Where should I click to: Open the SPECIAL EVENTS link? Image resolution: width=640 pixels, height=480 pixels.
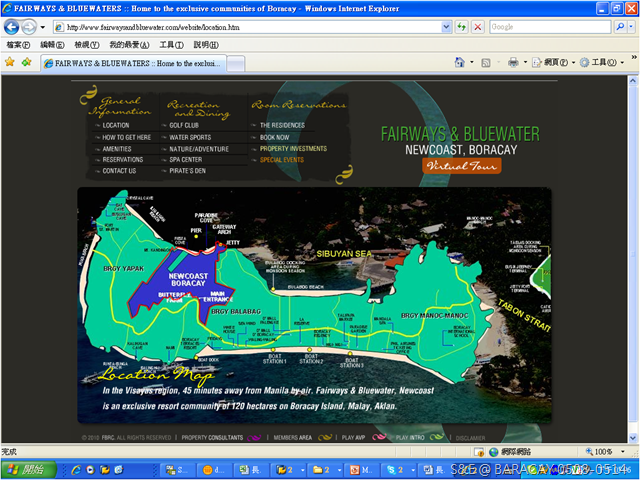[282, 160]
